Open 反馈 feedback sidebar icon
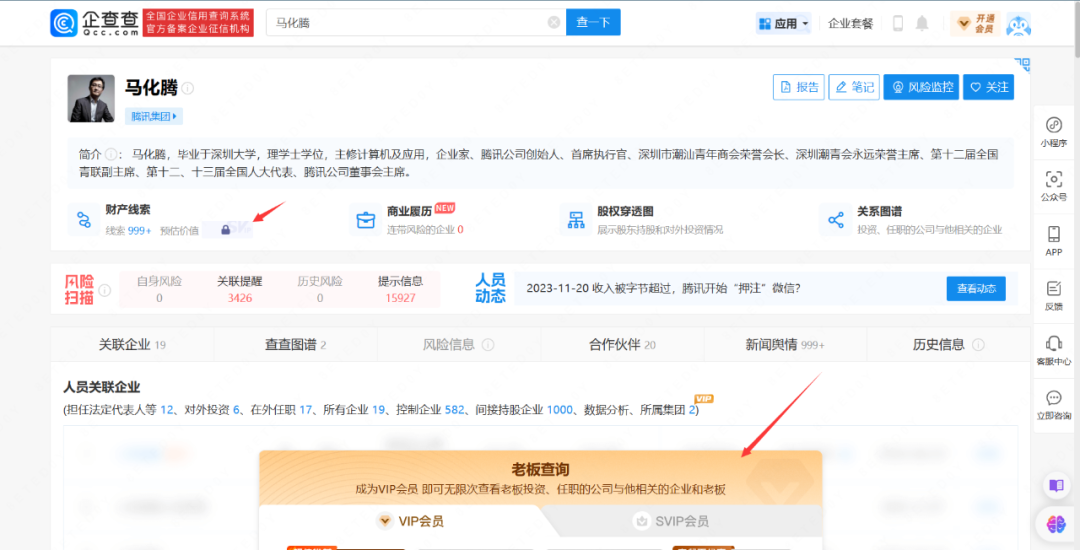The height and width of the screenshot is (550, 1080). click(x=1054, y=295)
